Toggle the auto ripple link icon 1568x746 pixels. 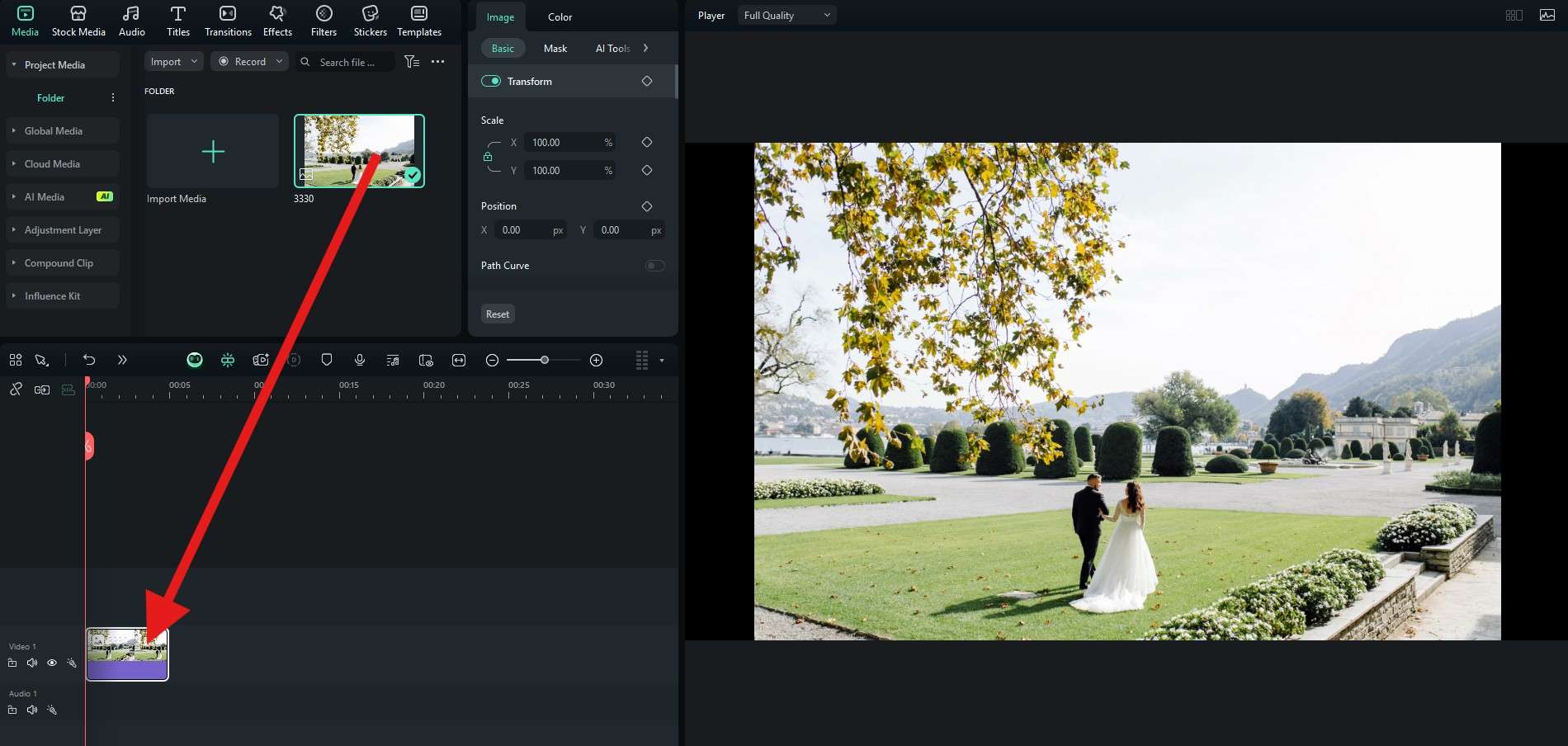(x=42, y=390)
